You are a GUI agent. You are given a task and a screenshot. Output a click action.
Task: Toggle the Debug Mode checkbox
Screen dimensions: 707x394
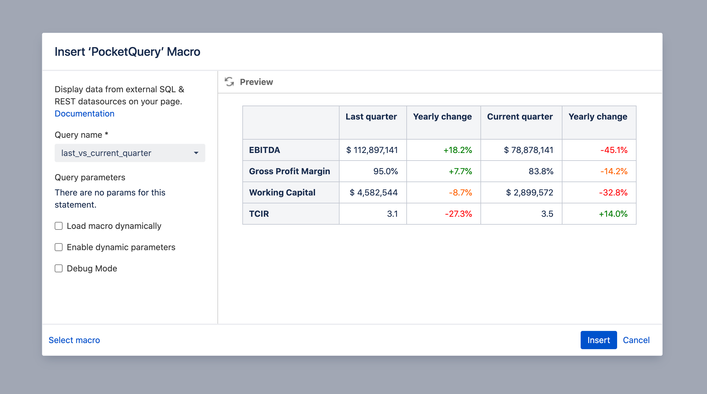point(59,268)
